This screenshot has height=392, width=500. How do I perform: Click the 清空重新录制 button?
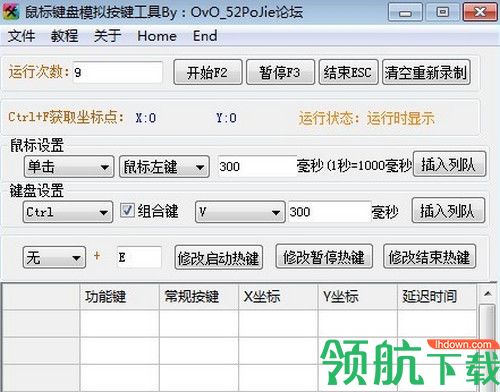(426, 72)
